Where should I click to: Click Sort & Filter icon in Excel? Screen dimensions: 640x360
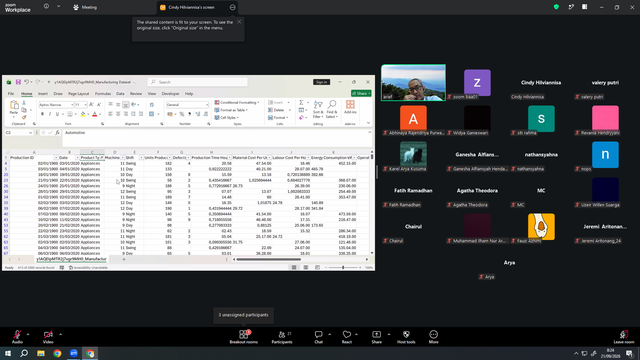318,104
